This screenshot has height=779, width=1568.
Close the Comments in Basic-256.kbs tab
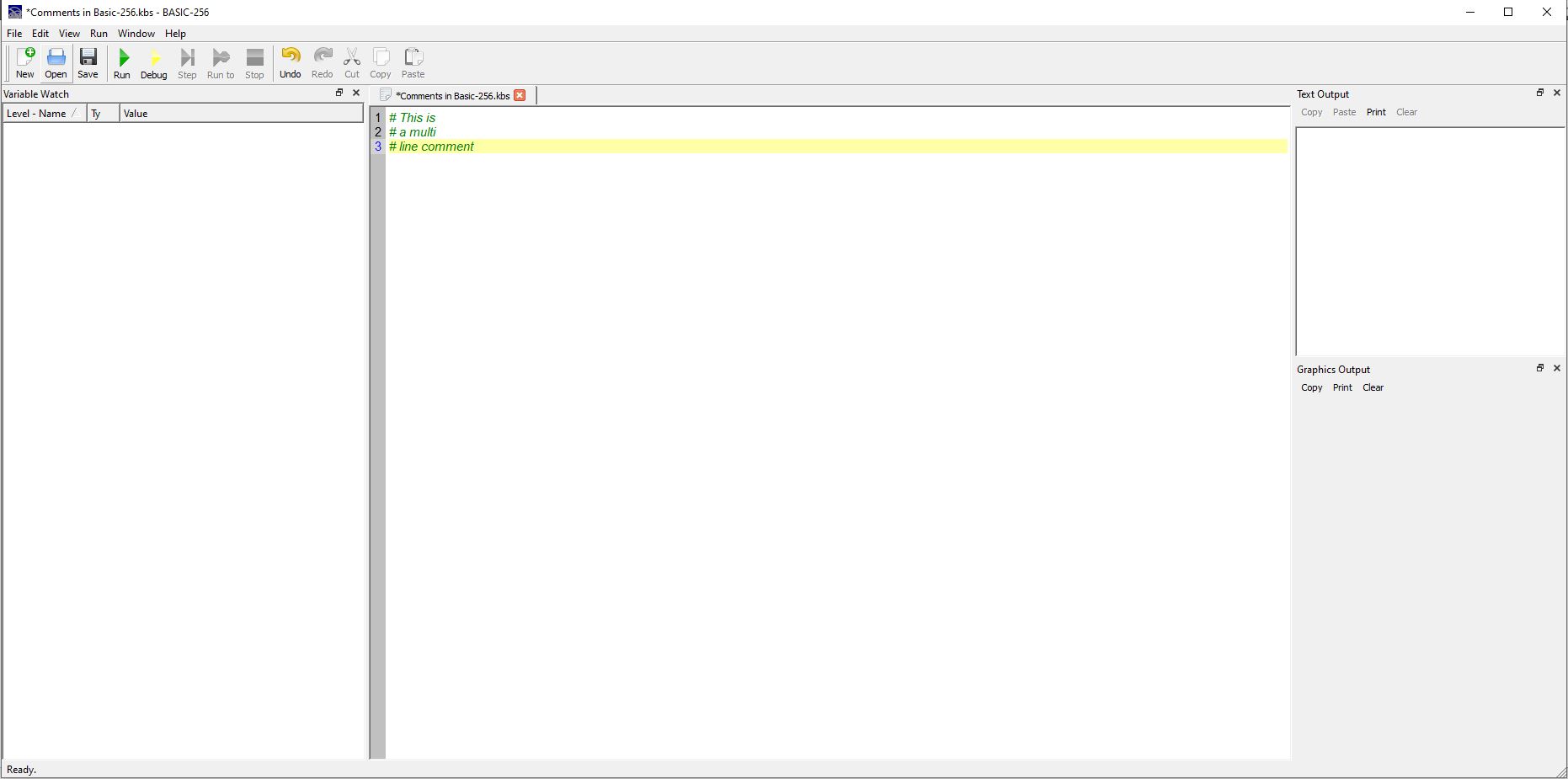(x=520, y=95)
